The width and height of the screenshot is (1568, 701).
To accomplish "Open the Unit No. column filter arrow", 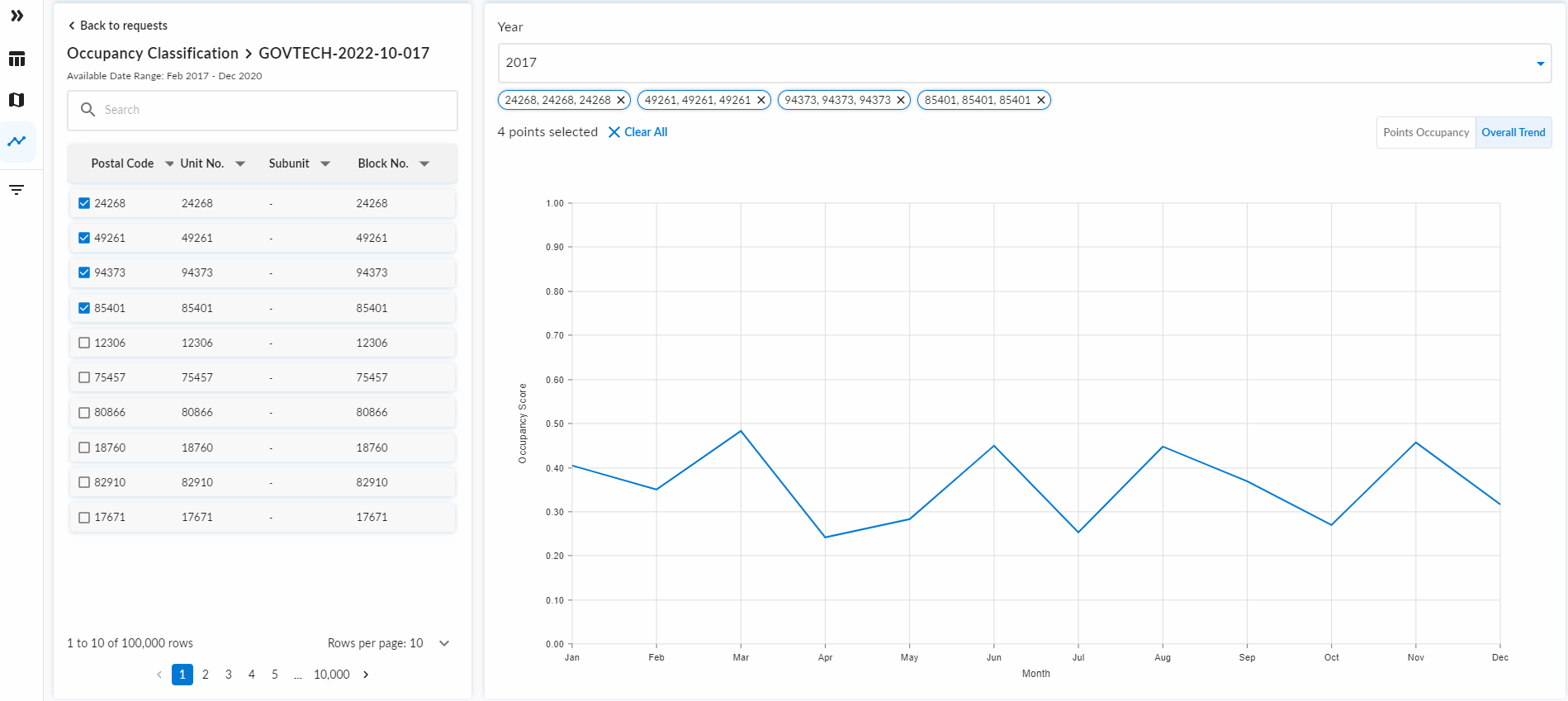I will [x=240, y=163].
